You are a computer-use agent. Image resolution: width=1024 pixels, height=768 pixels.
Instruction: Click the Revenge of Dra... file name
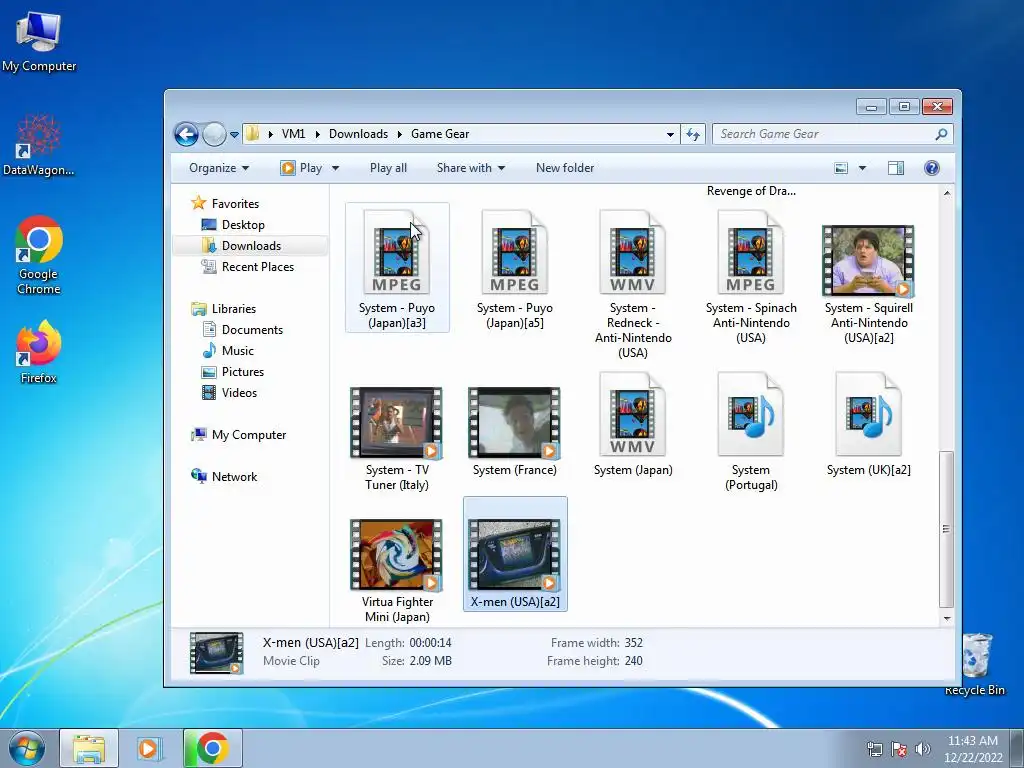tap(751, 191)
